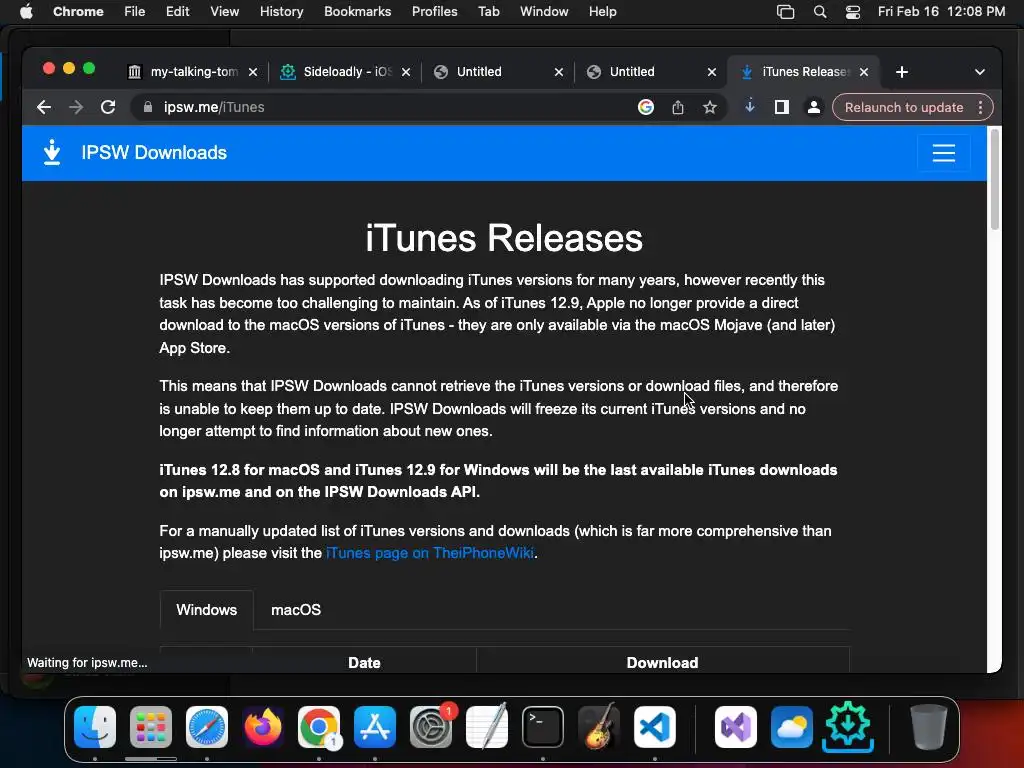Select the Windows downloads tab
The height and width of the screenshot is (768, 1024).
point(206,610)
